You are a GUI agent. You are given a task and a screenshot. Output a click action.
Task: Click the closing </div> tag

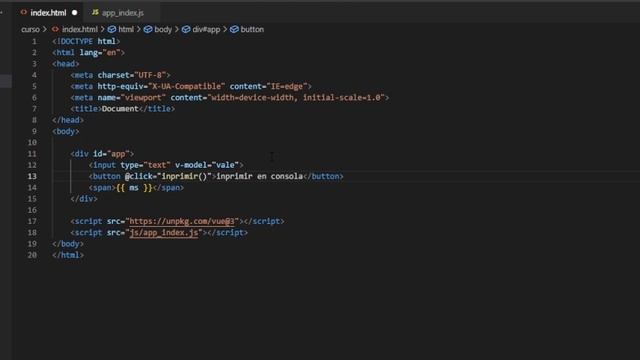84,199
